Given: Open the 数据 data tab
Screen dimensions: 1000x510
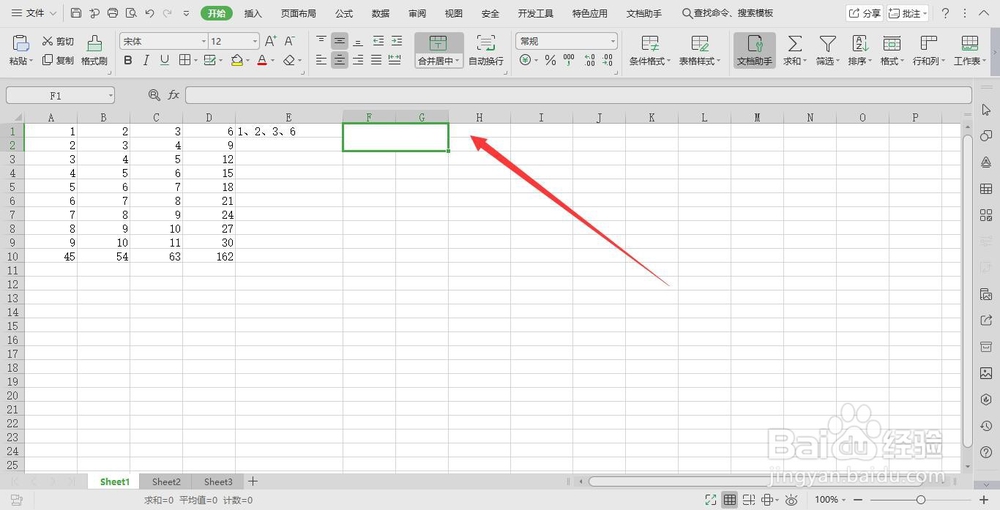Looking at the screenshot, I should pyautogui.click(x=381, y=13).
